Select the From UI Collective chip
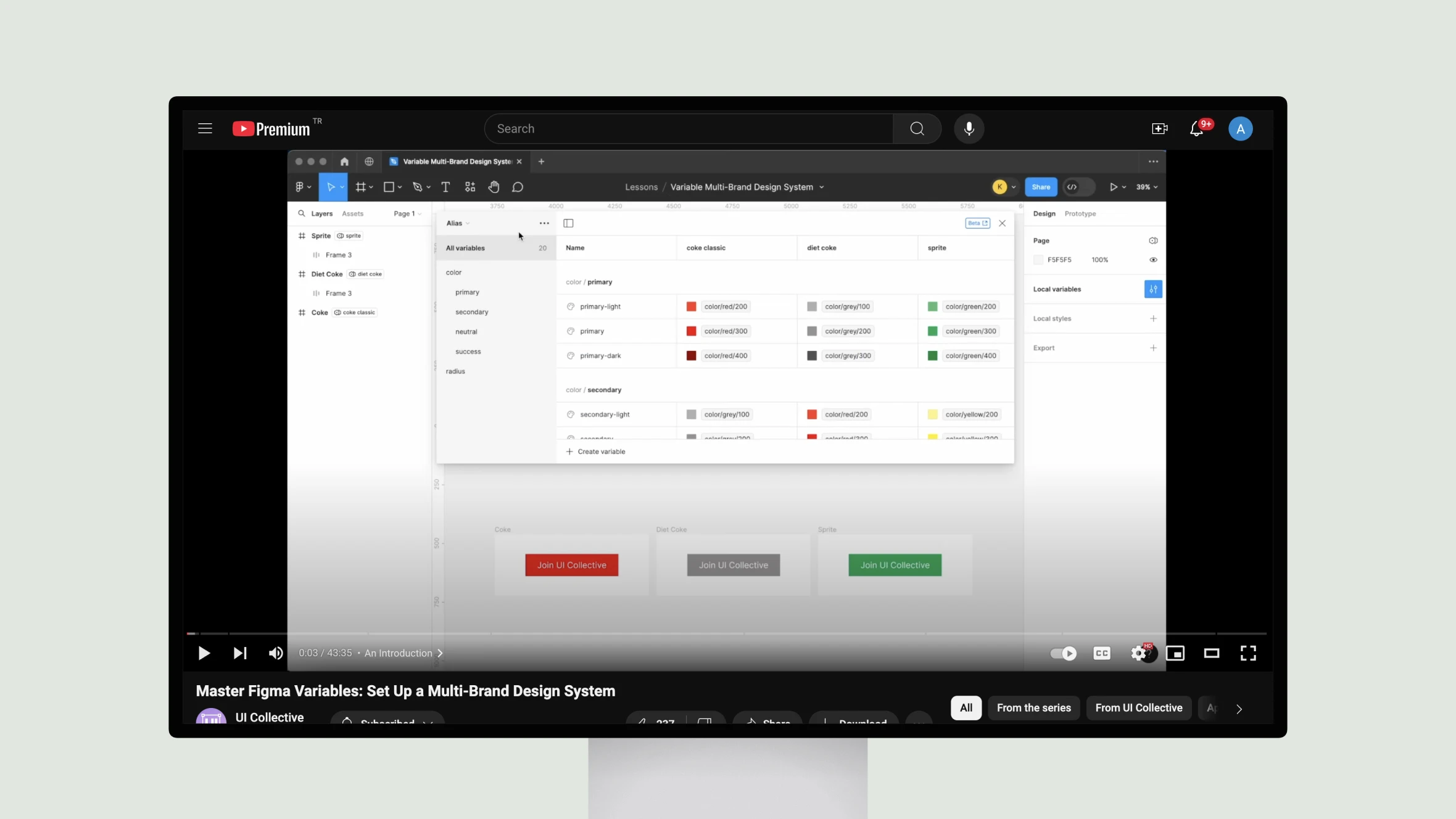The image size is (1456, 819). (1138, 707)
